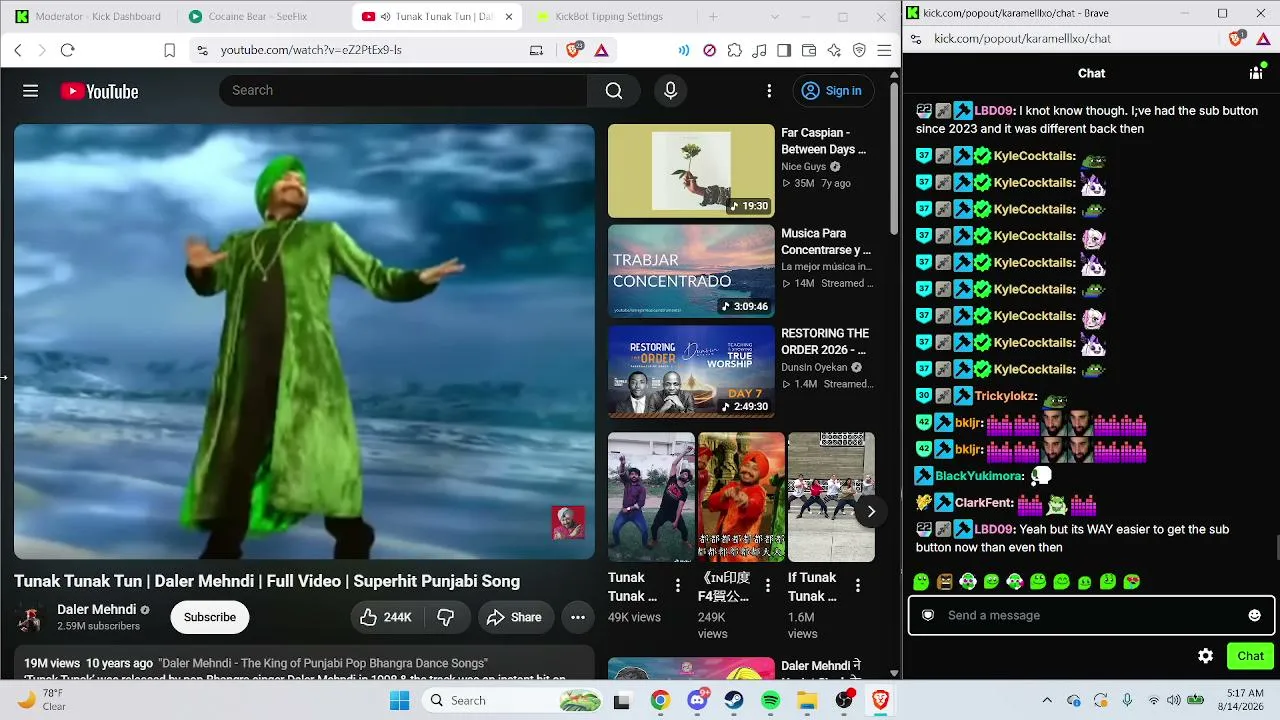Viewport: 1280px width, 720px height.
Task: Open the media control music note icon
Action: tap(759, 50)
